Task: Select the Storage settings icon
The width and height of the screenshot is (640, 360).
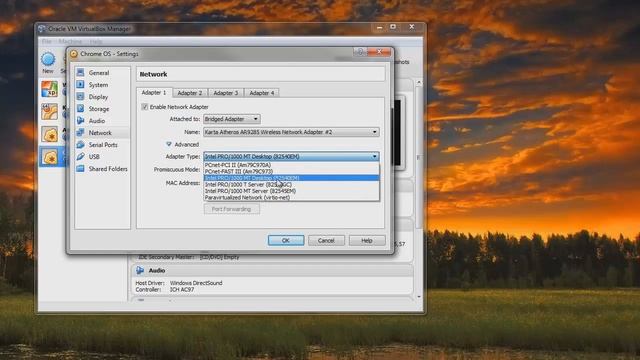Action: click(x=80, y=109)
